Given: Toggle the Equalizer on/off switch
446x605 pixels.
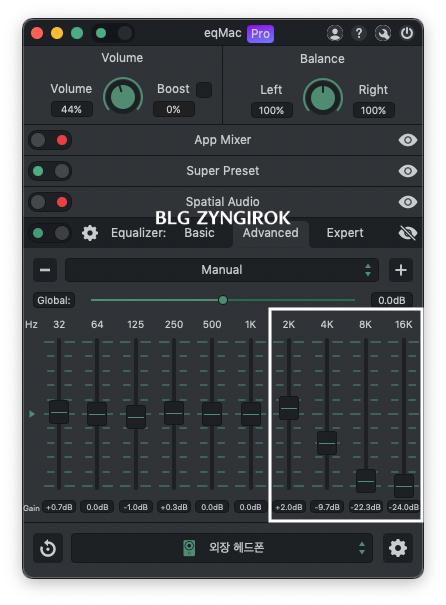Looking at the screenshot, I should point(50,233).
